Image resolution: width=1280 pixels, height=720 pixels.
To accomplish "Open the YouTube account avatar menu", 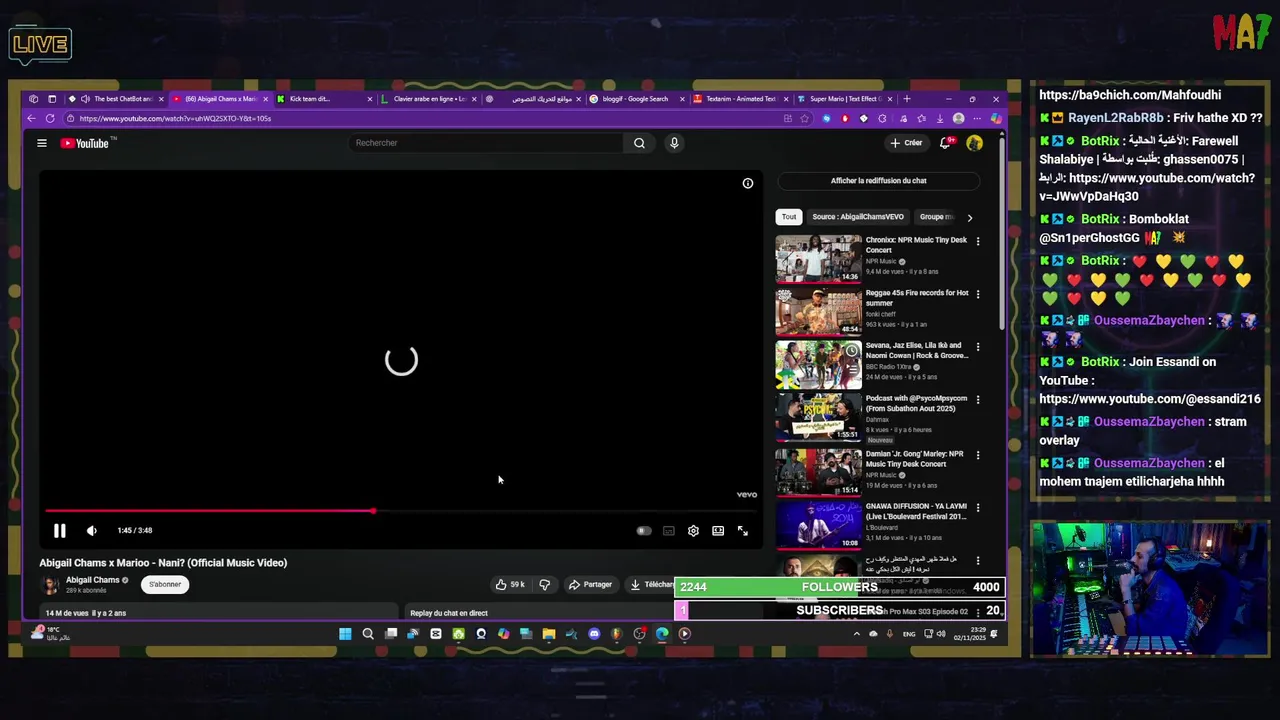I will [x=975, y=143].
